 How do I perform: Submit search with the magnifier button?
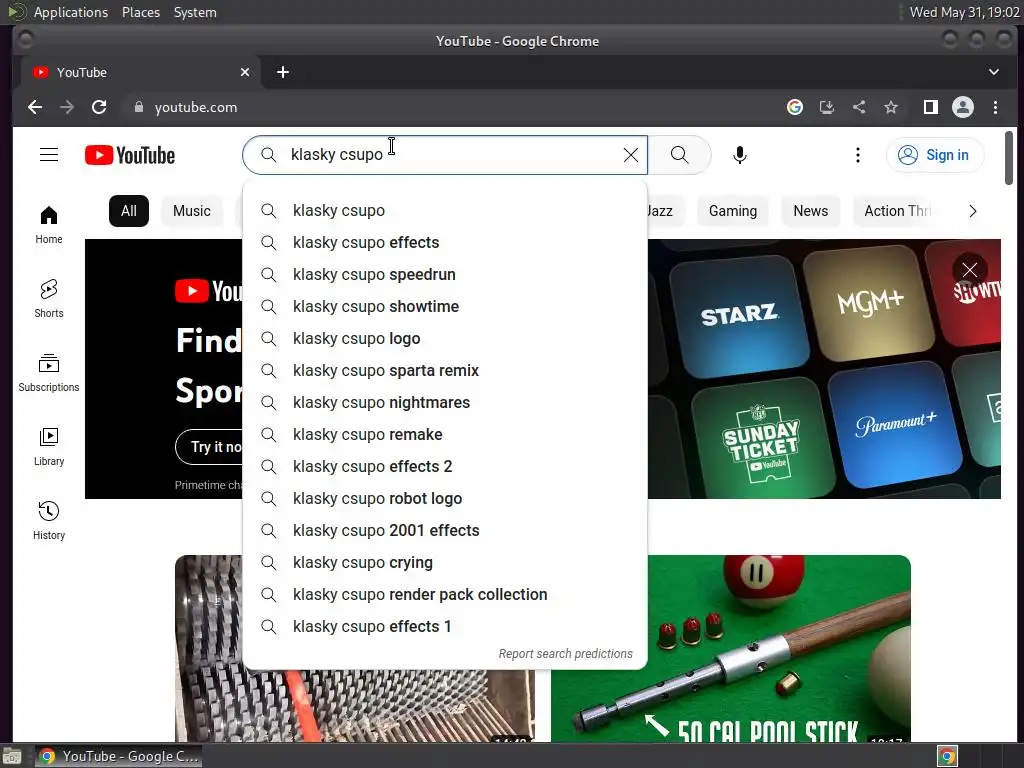(x=680, y=155)
